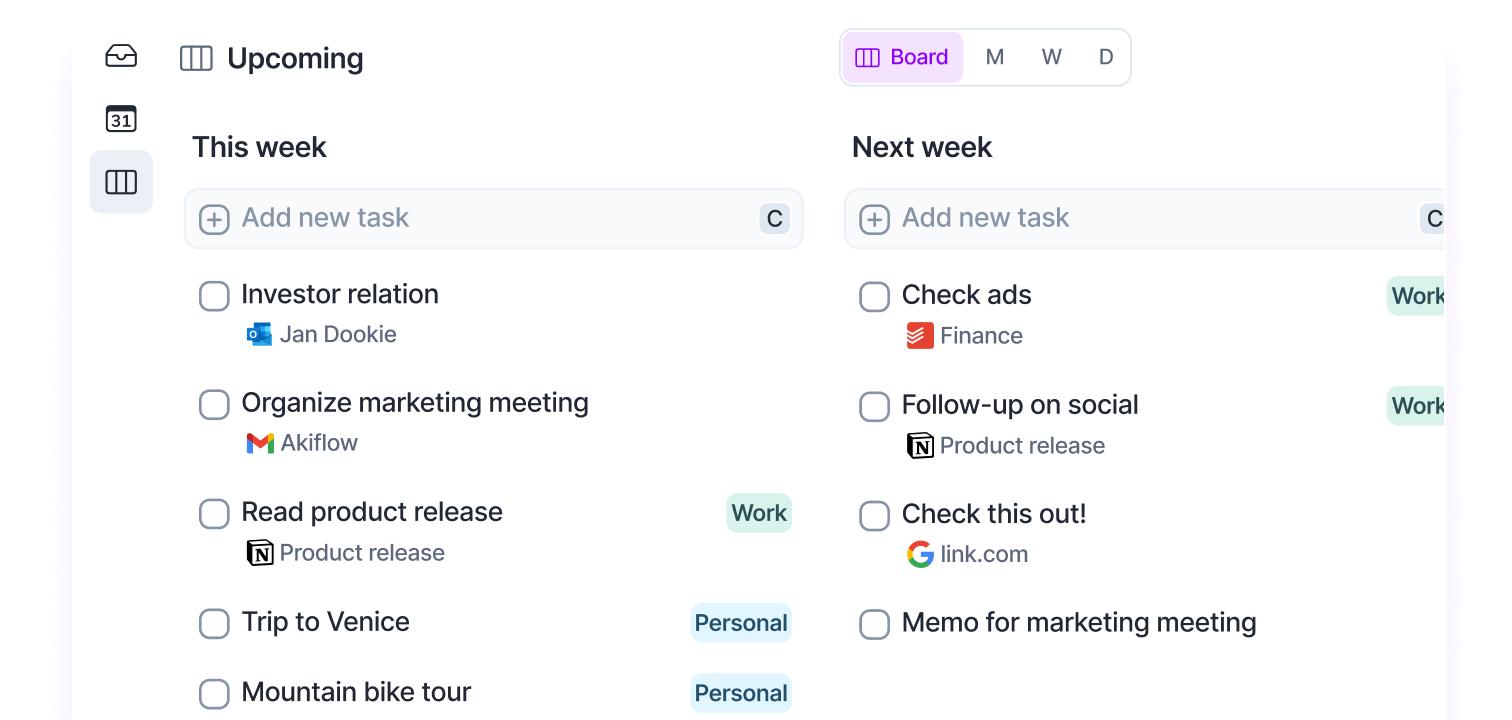Check off Memo for marketing meeting
The image size is (1512, 720).
point(875,624)
